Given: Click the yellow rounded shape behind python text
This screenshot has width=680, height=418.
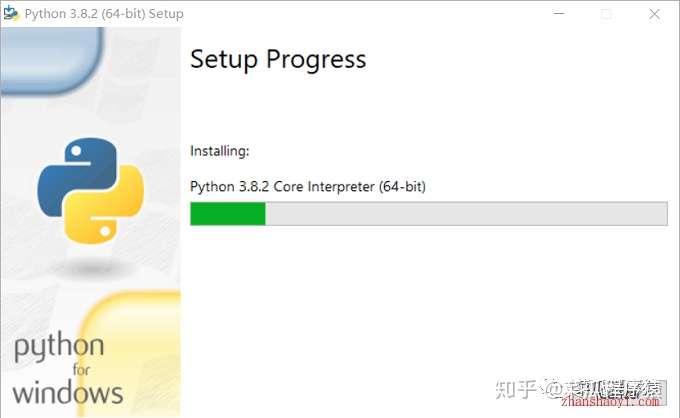Looking at the screenshot, I should (x=132, y=353).
